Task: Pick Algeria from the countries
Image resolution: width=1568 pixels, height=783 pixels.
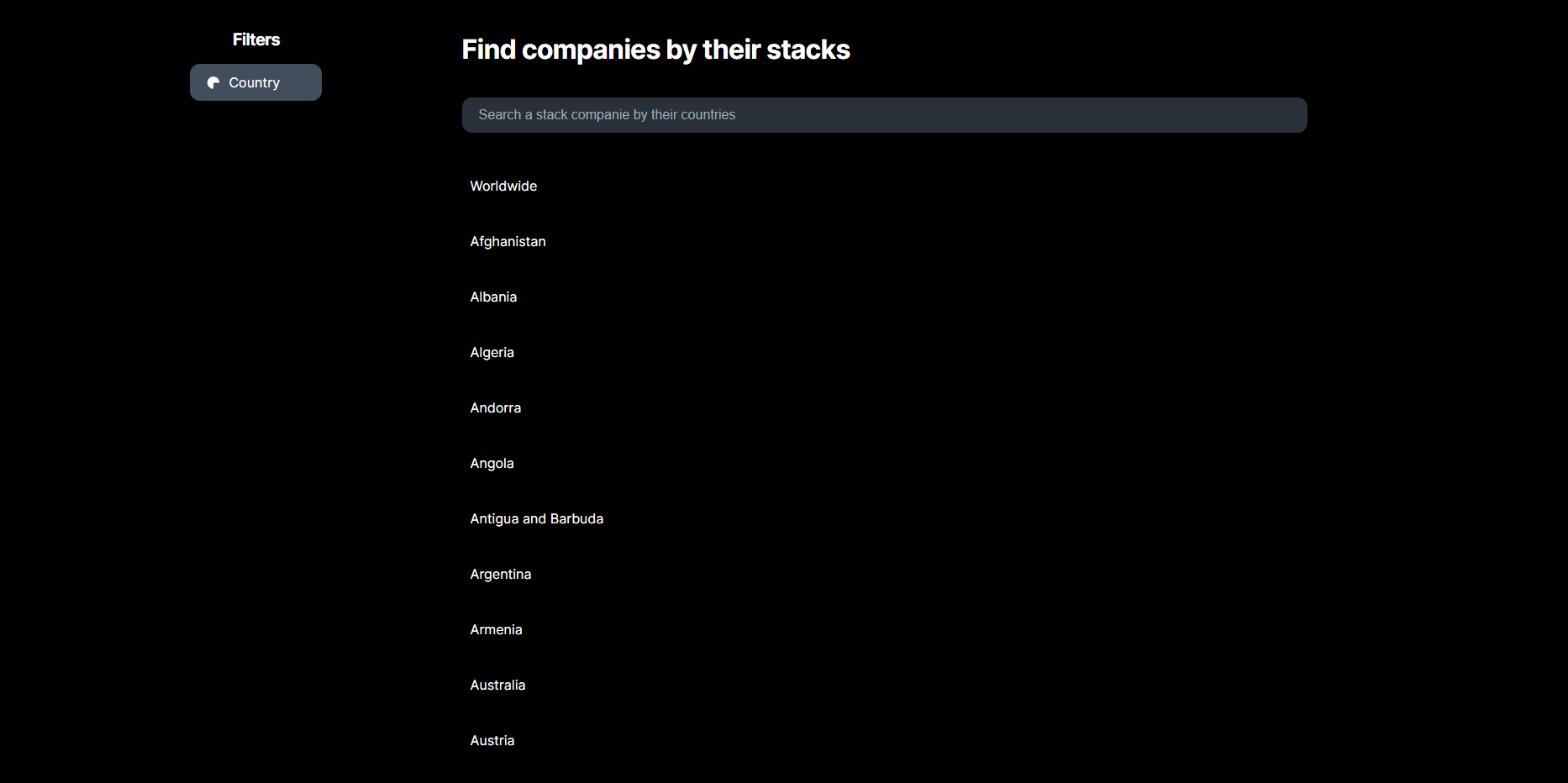Action: pyautogui.click(x=492, y=353)
